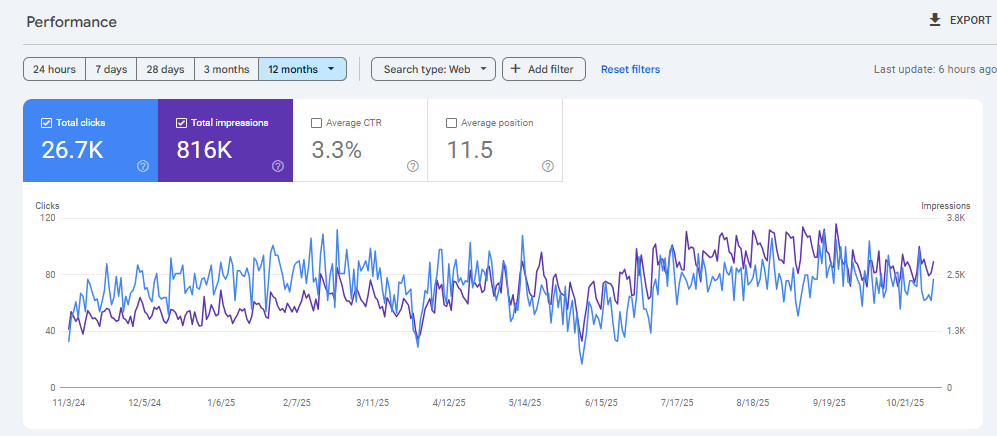Select the 7 days date range
This screenshot has width=997, height=436.
coord(111,69)
